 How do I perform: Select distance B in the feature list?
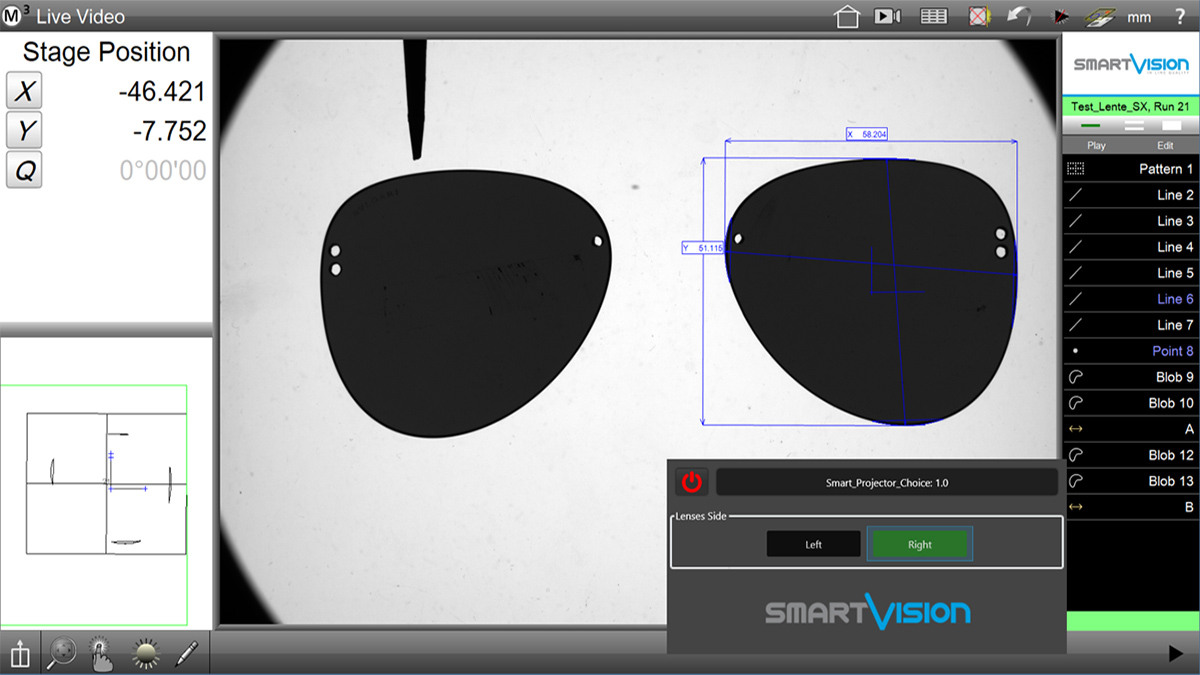tap(1131, 507)
